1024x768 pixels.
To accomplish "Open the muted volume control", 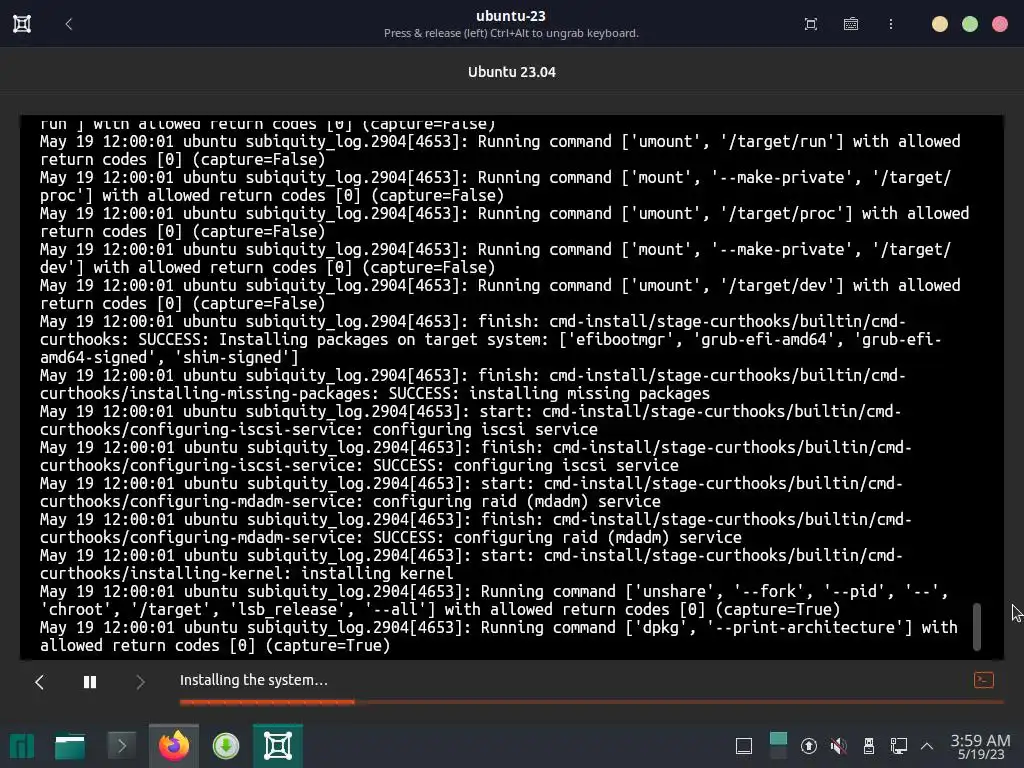I will (839, 746).
